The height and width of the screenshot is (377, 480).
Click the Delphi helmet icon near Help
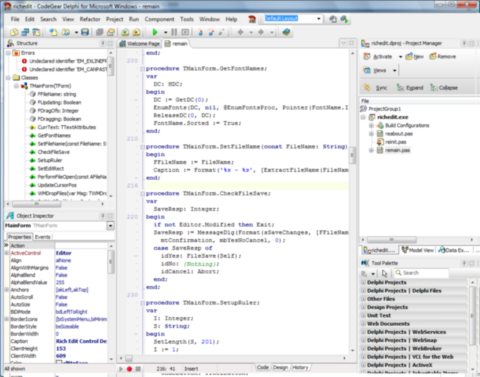coord(252,19)
